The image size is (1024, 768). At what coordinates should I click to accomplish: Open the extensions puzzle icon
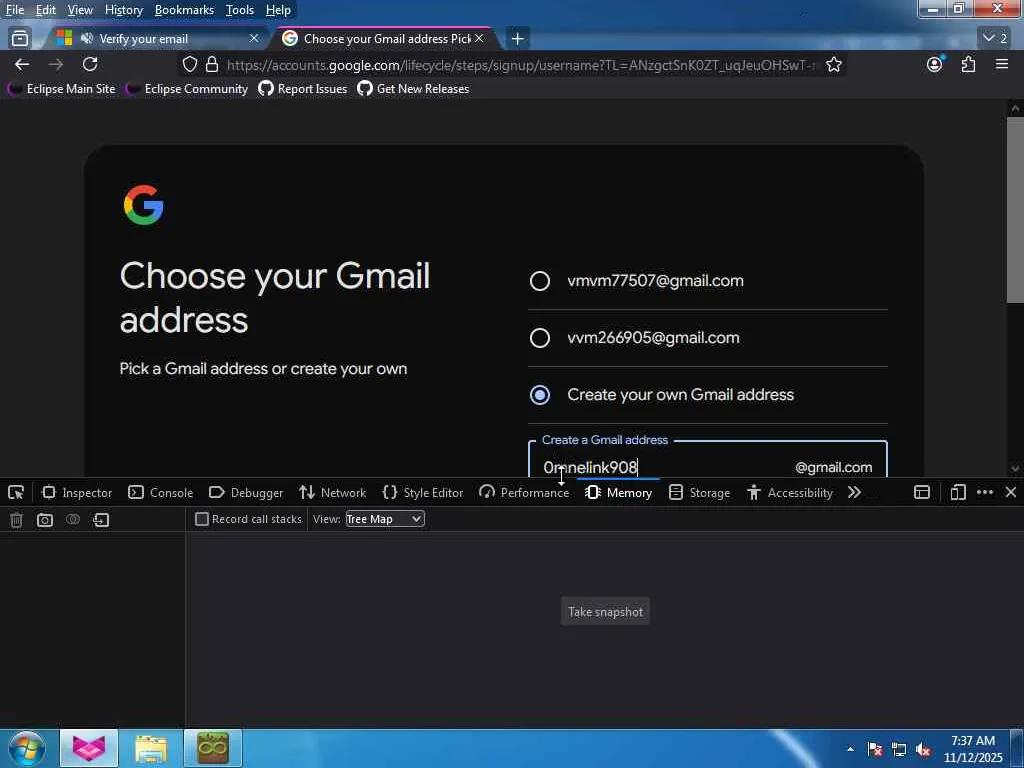click(968, 64)
